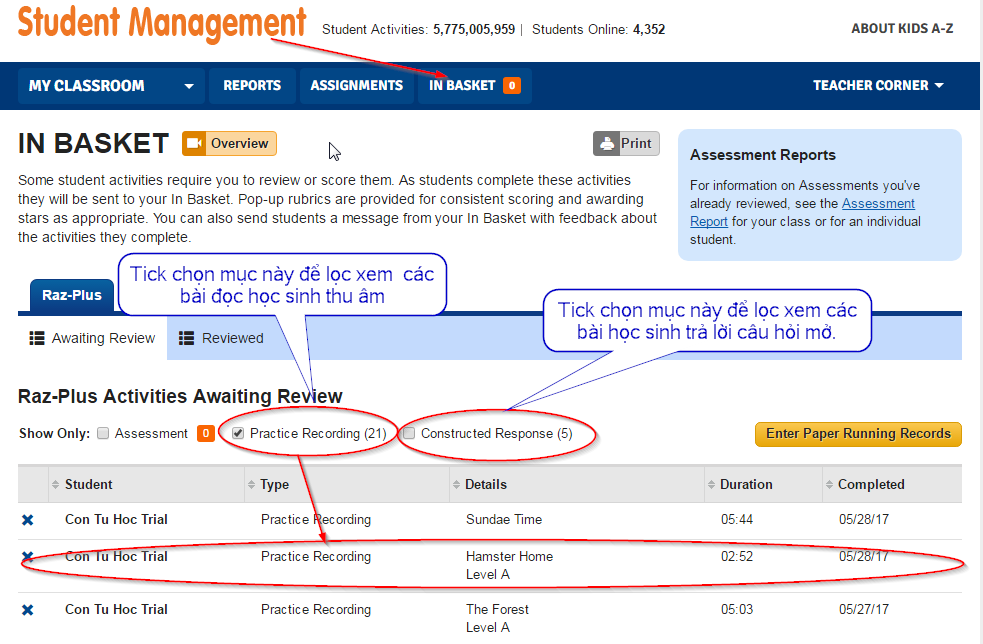Open the Teacher Corner dropdown
The image size is (983, 644).
(878, 85)
